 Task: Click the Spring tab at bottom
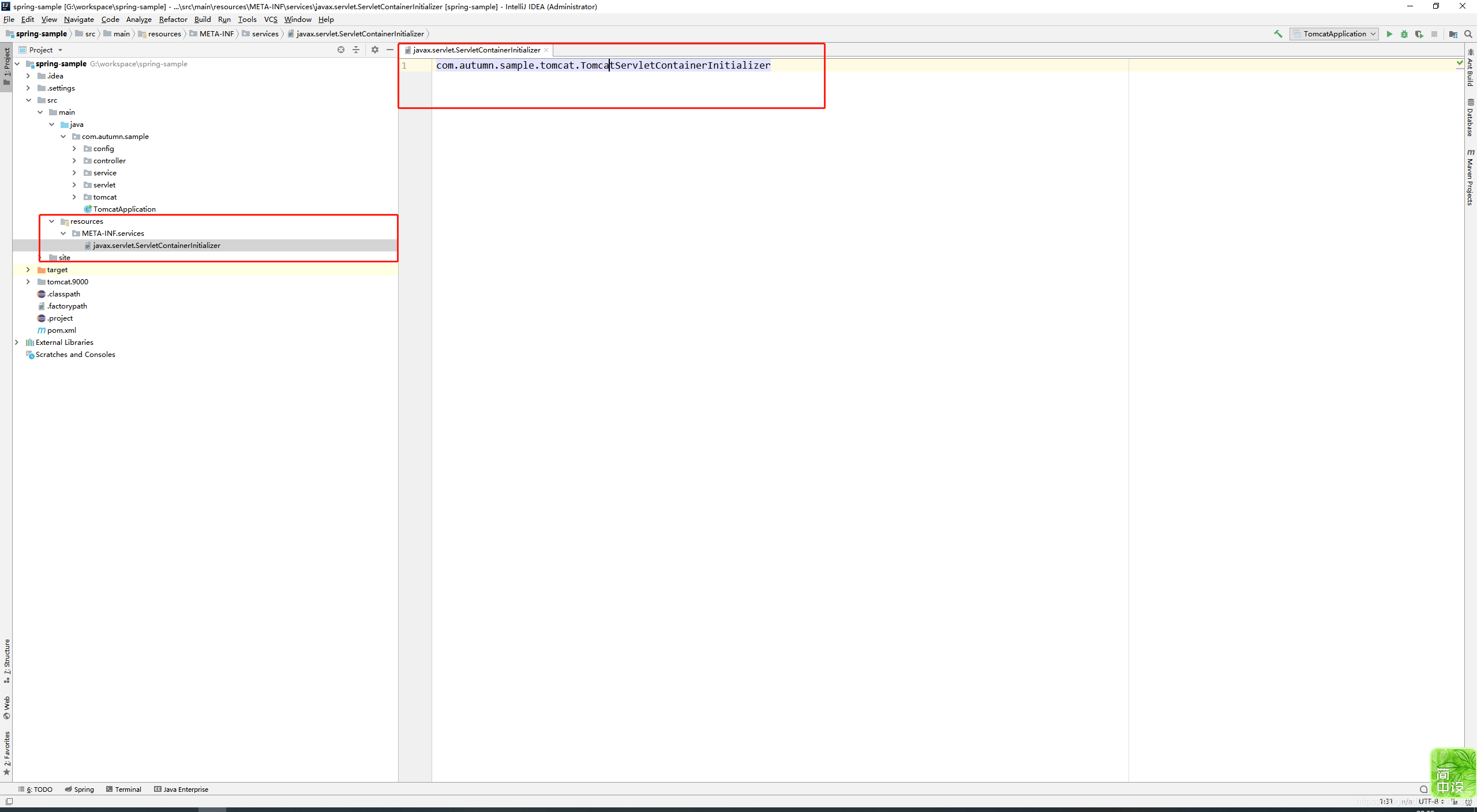tap(84, 789)
